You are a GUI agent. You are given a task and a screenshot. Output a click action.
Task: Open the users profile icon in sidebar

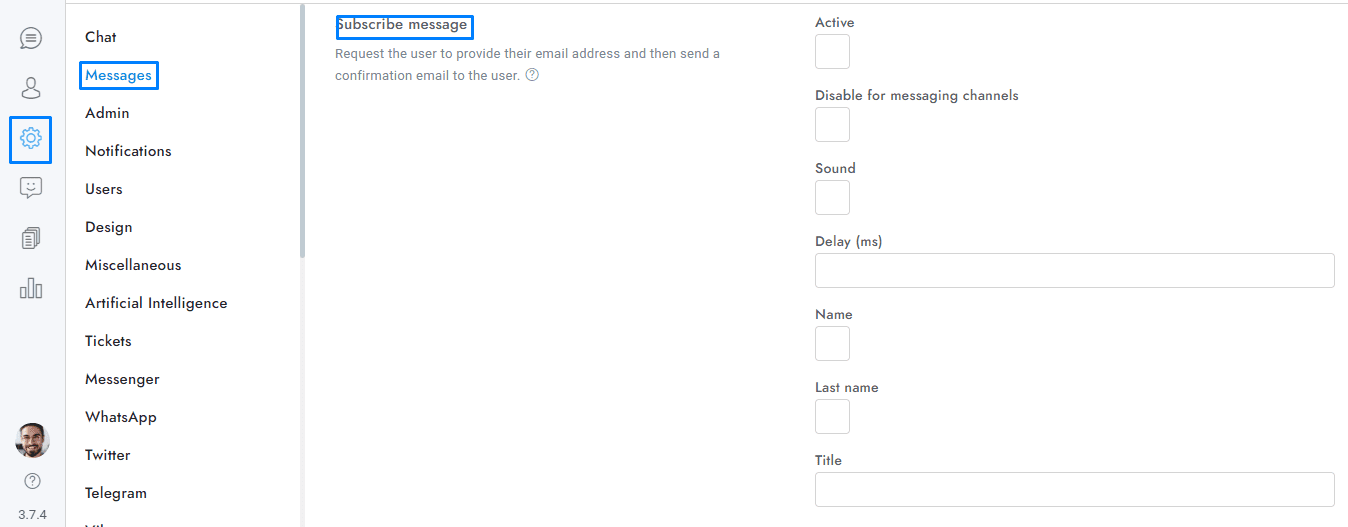click(31, 88)
